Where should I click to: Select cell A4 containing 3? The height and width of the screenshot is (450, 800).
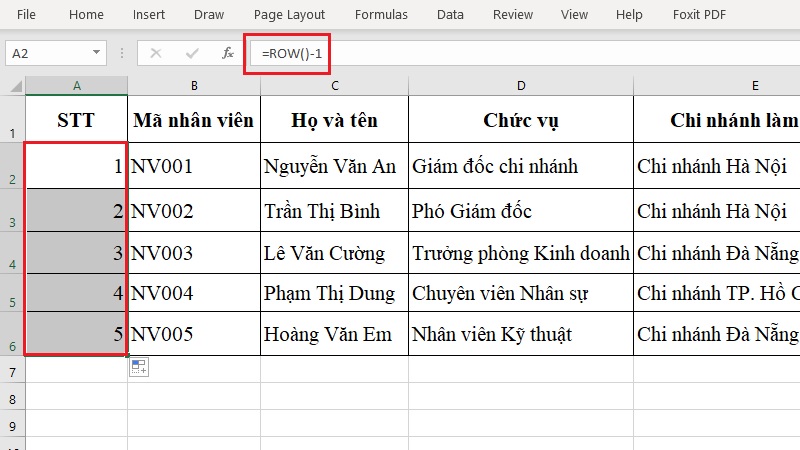(x=77, y=253)
